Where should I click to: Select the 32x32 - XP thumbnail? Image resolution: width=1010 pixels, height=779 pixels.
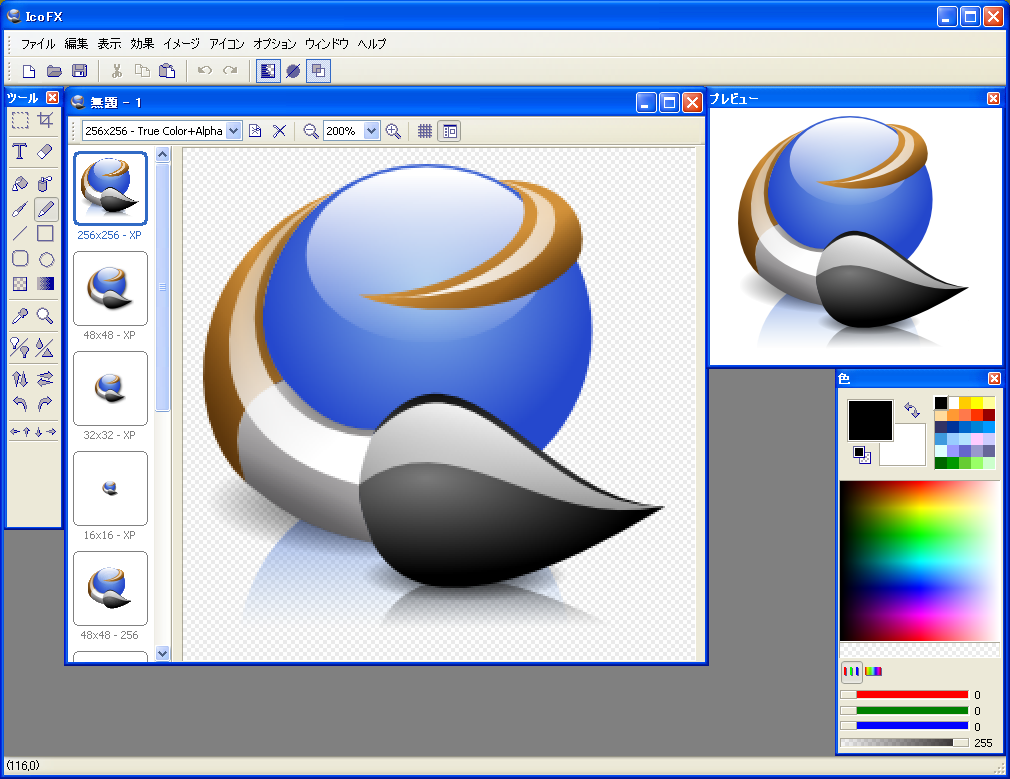point(110,386)
